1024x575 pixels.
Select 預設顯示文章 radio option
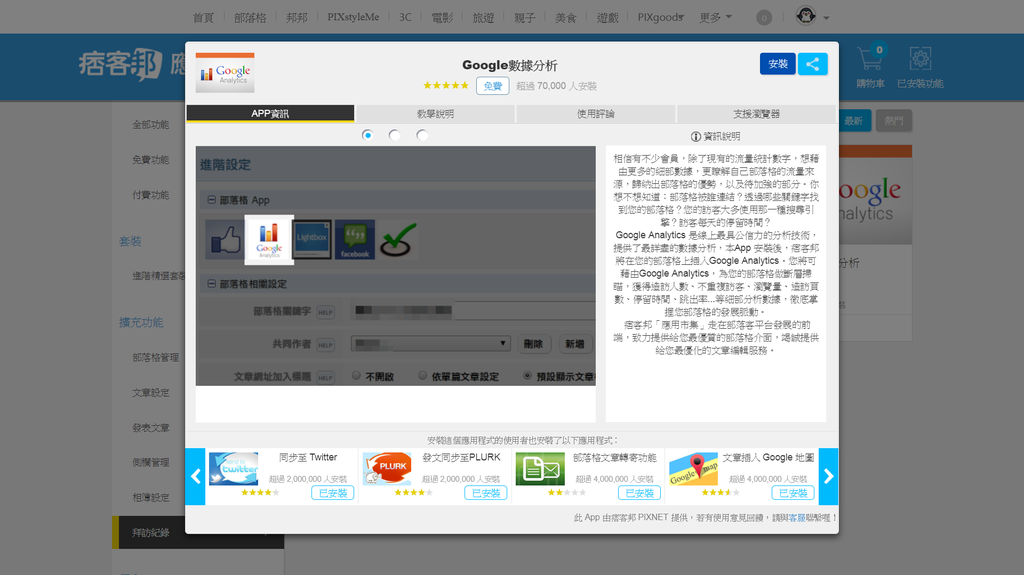click(x=528, y=376)
